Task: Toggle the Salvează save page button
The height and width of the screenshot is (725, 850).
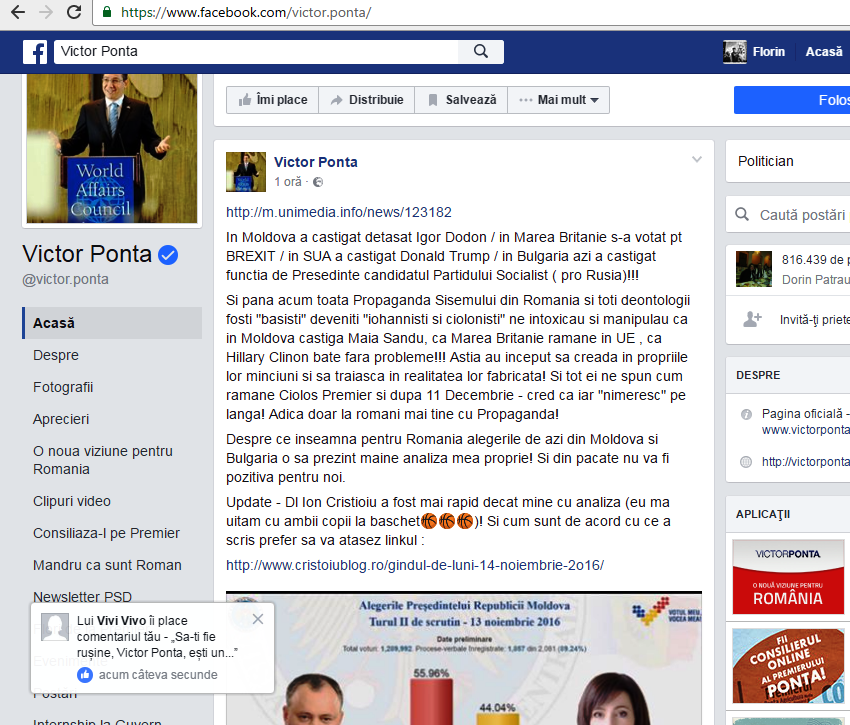Action: [x=461, y=100]
